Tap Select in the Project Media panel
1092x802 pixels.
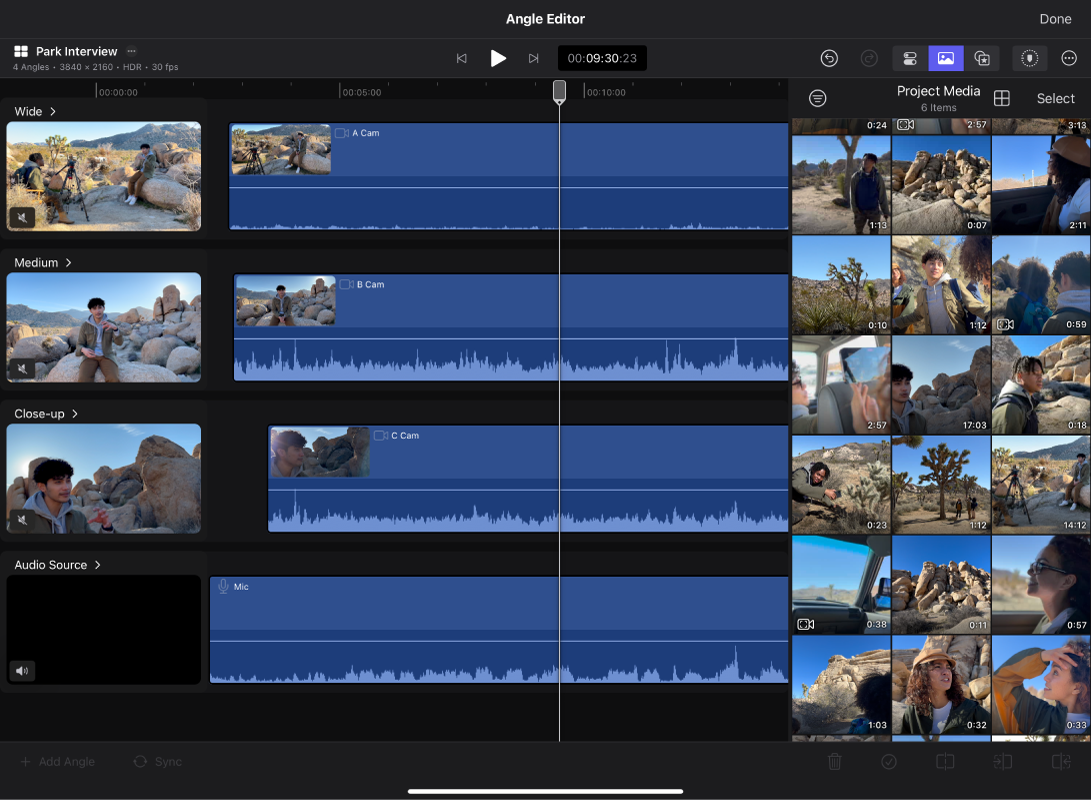click(x=1055, y=98)
